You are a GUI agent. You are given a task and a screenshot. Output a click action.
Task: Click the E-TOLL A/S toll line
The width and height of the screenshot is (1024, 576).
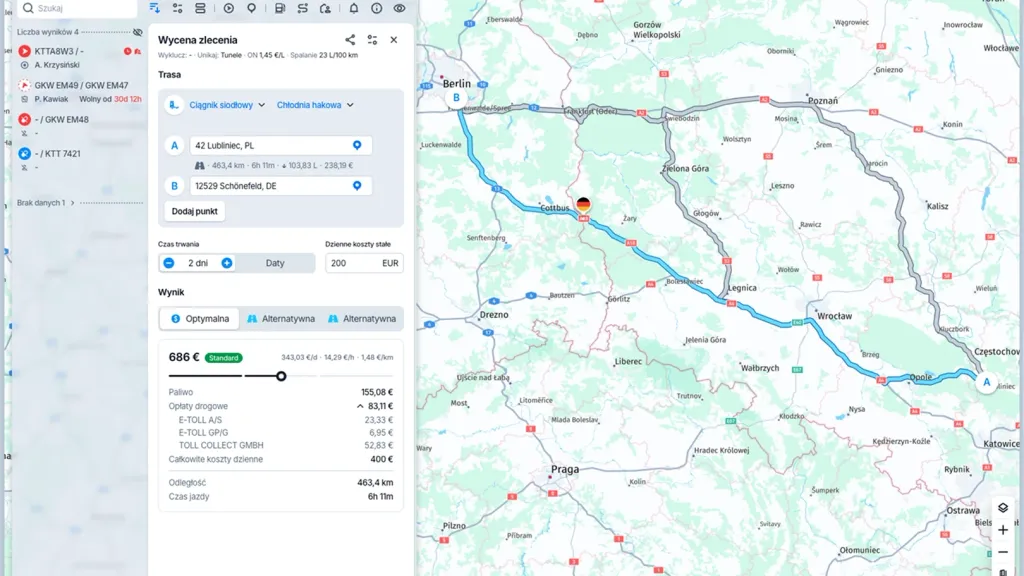[x=281, y=420]
